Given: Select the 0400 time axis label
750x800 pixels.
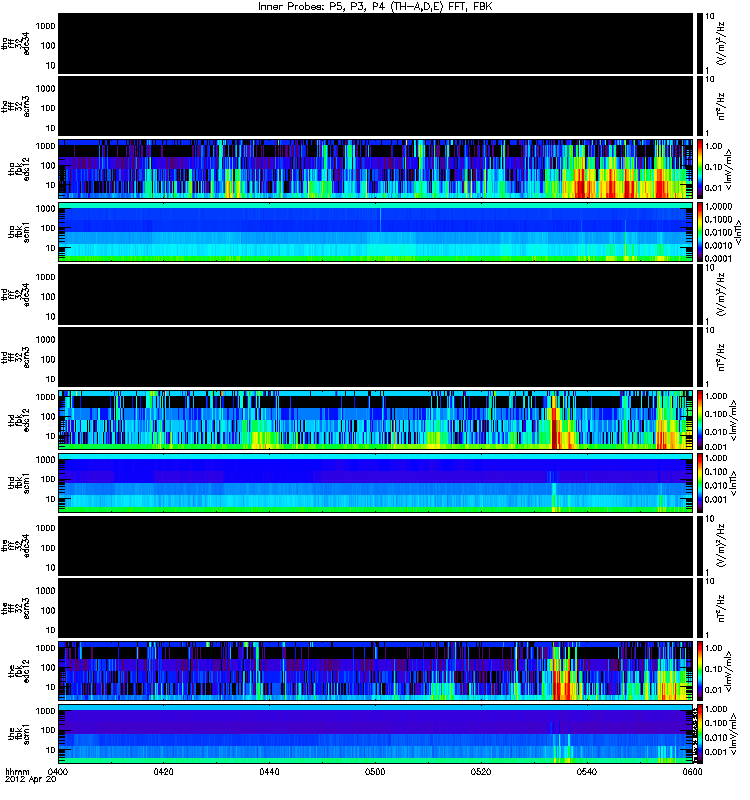Looking at the screenshot, I should 58,771.
